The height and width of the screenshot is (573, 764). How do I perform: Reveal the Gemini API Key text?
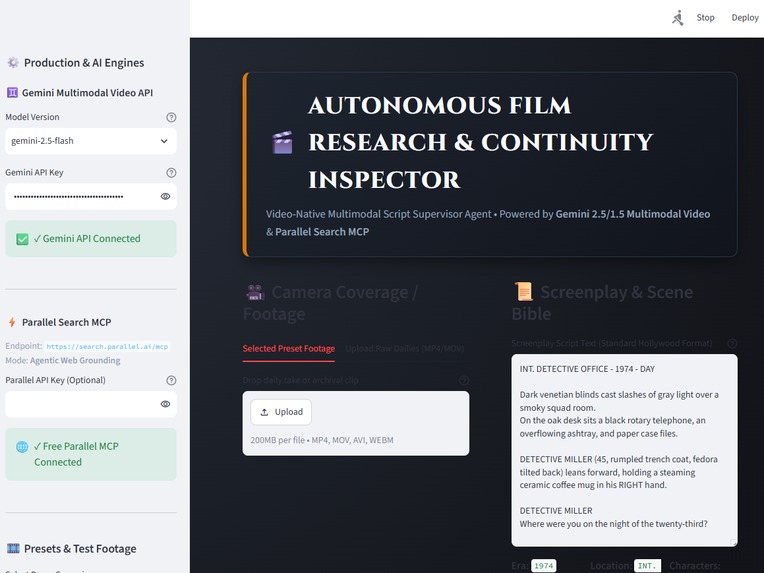(165, 196)
